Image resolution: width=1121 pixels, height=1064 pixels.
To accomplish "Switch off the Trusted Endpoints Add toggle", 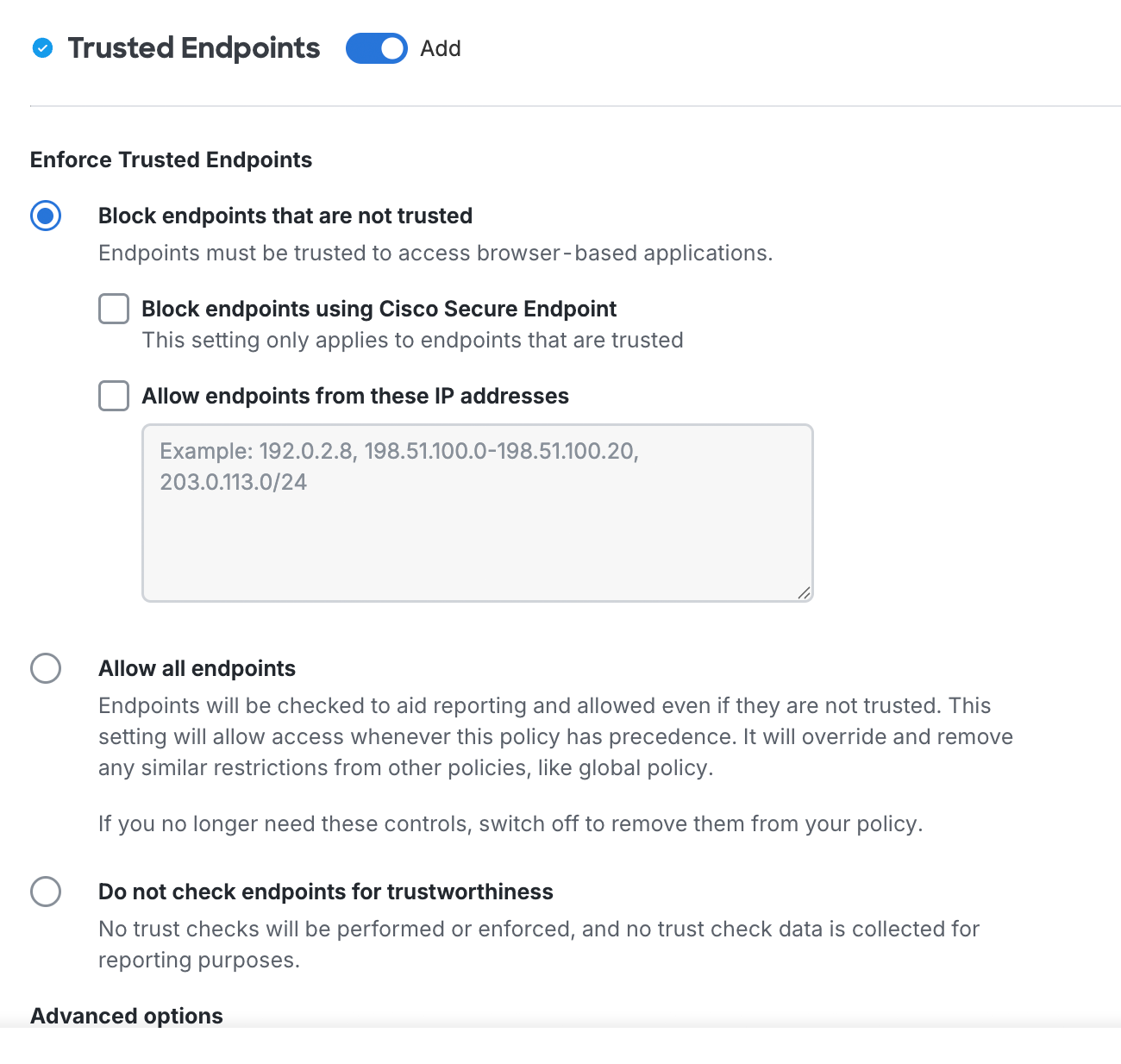I will click(377, 48).
